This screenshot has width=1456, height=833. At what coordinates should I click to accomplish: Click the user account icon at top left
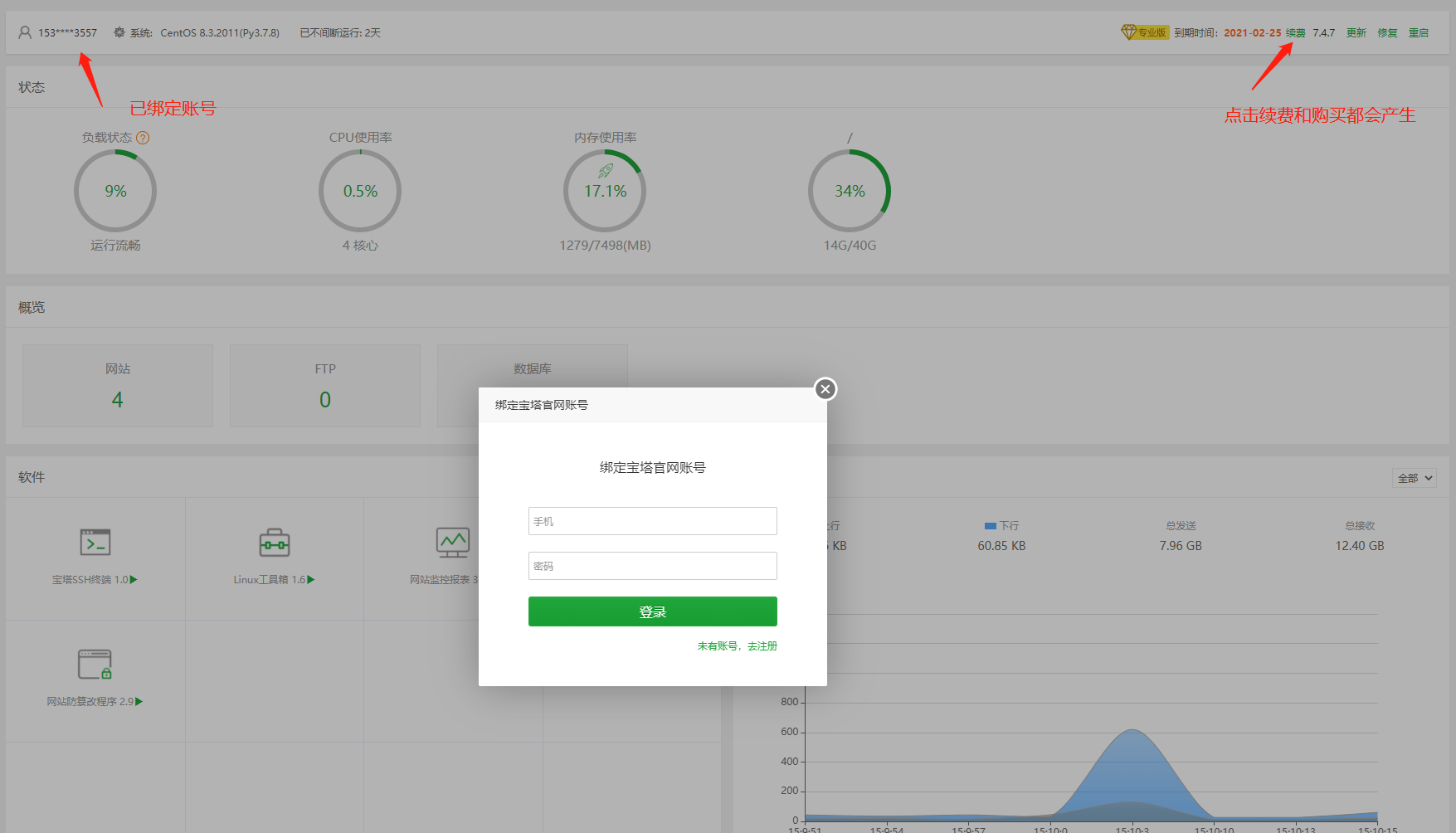coord(25,32)
